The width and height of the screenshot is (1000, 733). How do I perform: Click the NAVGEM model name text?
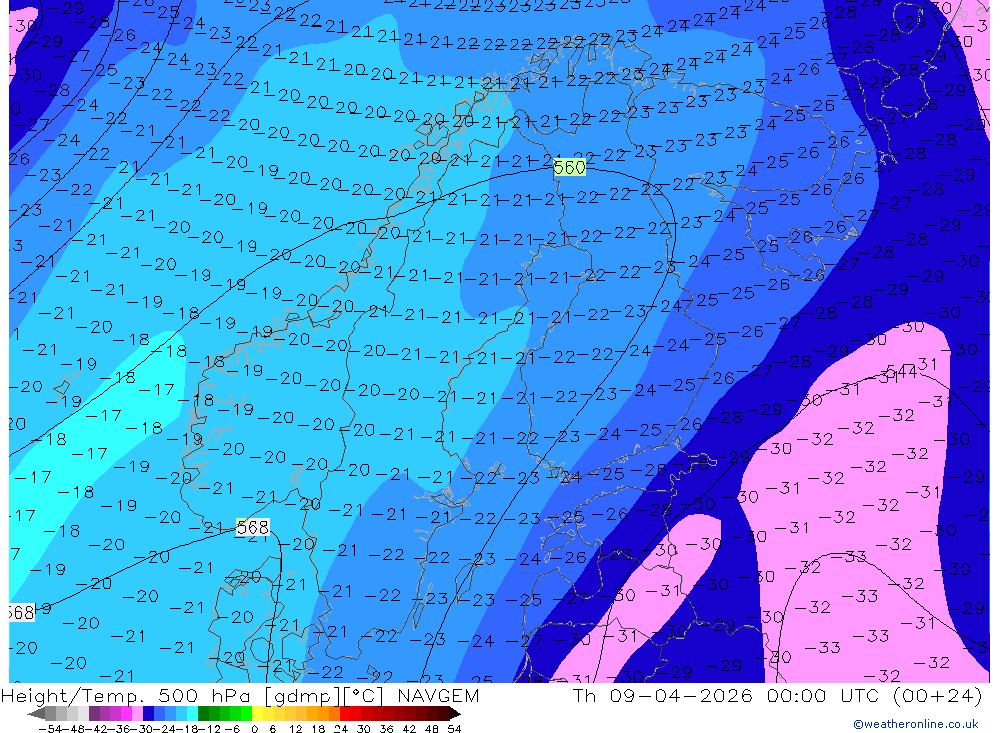click(x=438, y=695)
